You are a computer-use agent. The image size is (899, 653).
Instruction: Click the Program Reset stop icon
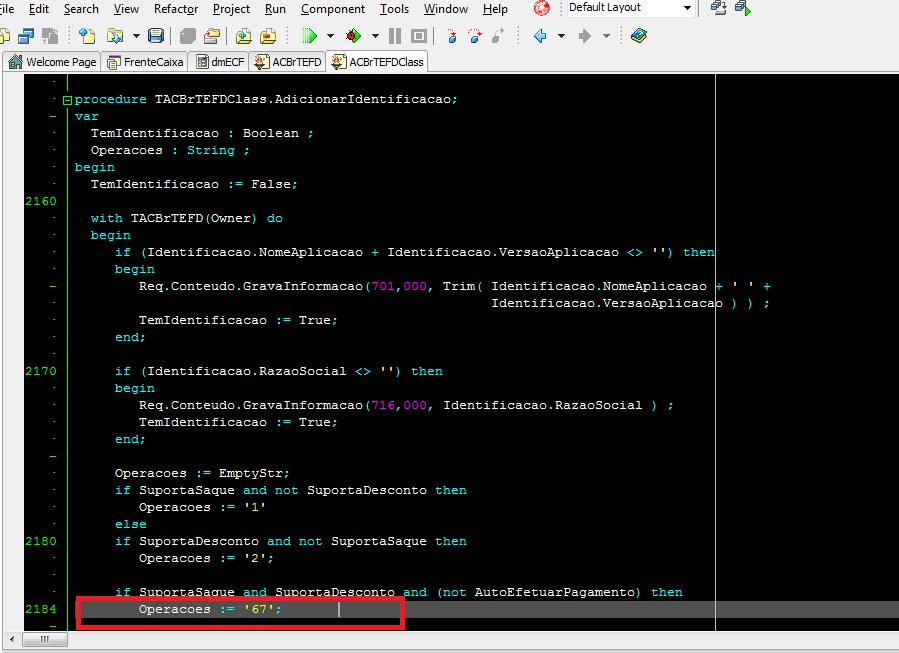point(419,36)
